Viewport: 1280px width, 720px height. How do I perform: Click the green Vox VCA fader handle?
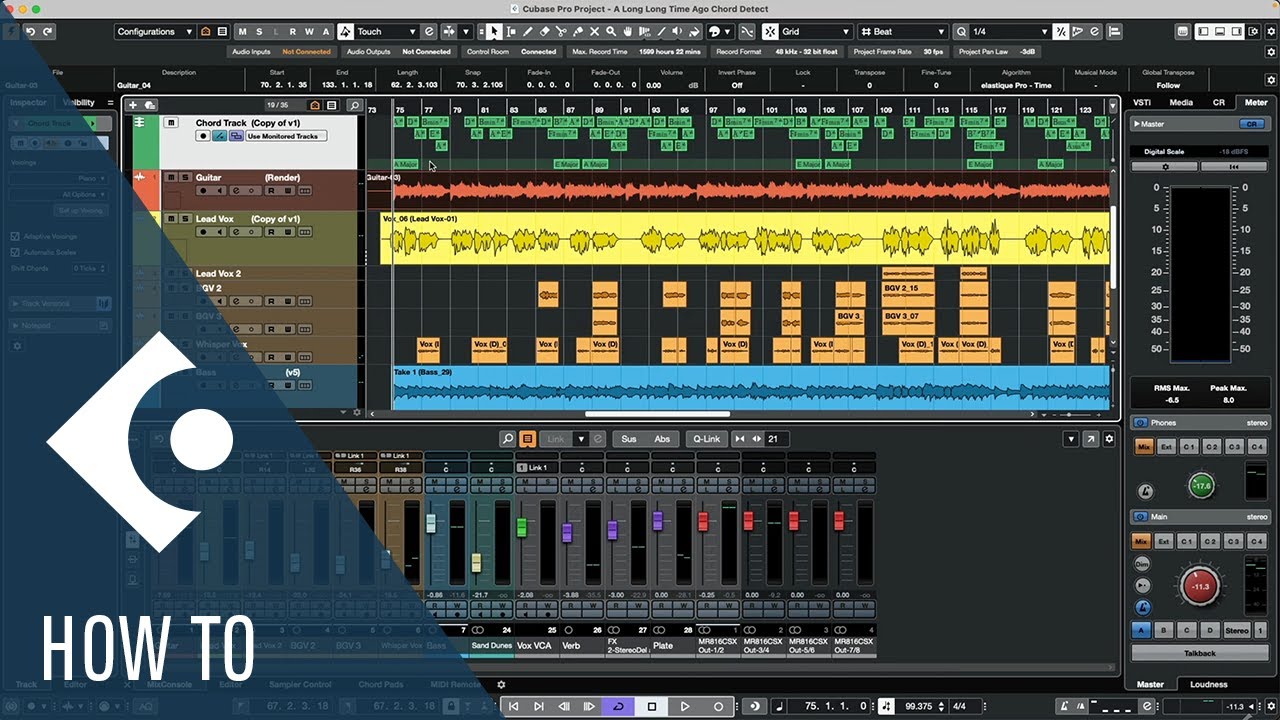(x=521, y=527)
